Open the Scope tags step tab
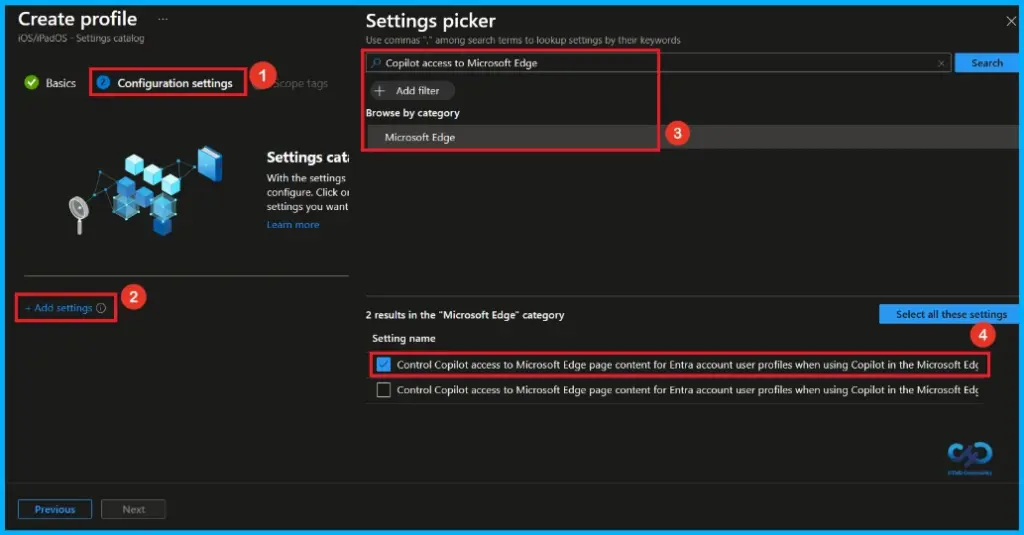Viewport: 1024px width, 535px height. click(300, 84)
